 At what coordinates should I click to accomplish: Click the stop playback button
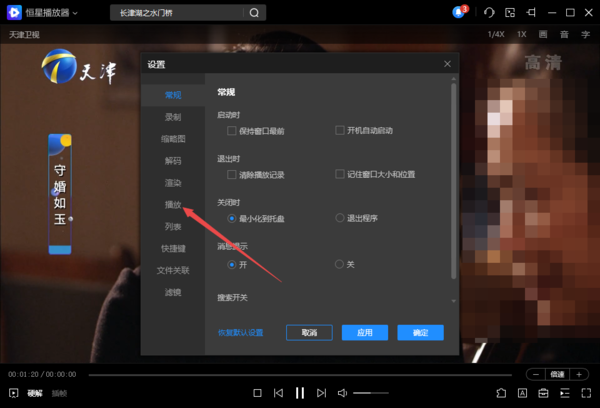257,393
